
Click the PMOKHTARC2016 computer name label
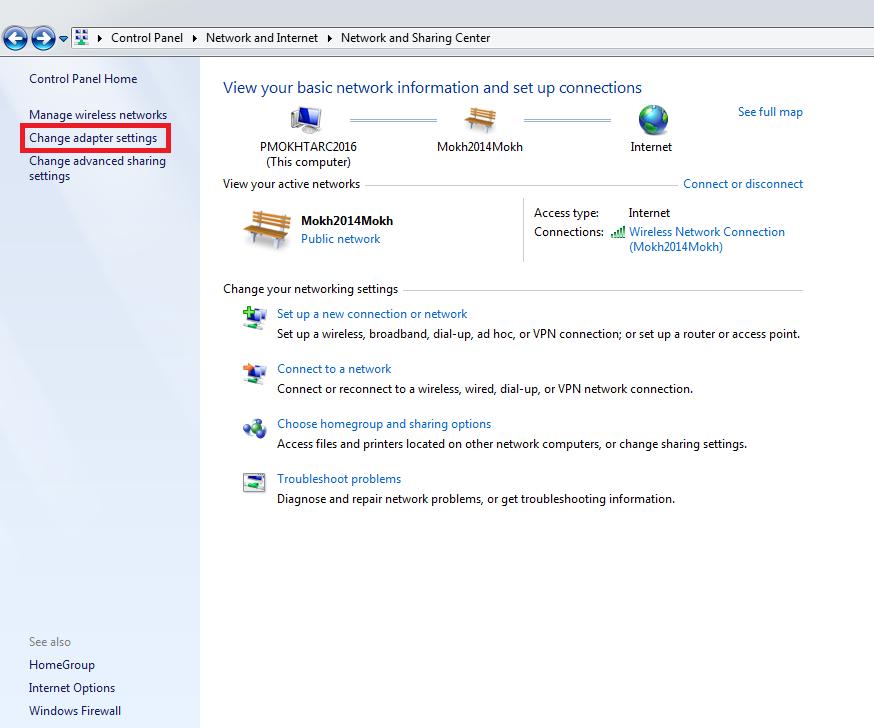308,147
